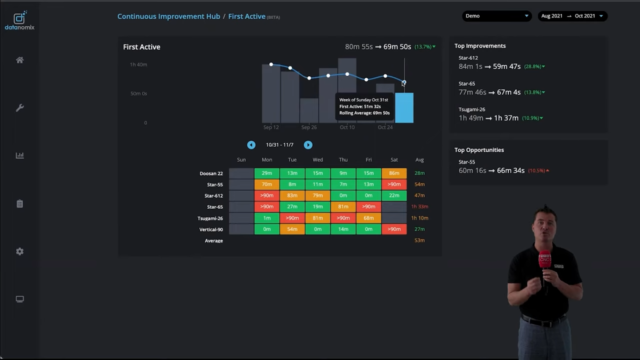Image resolution: width=640 pixels, height=360 pixels.
Task: Click Tsugami-26 Monday cell 1m
Action: 267,218
